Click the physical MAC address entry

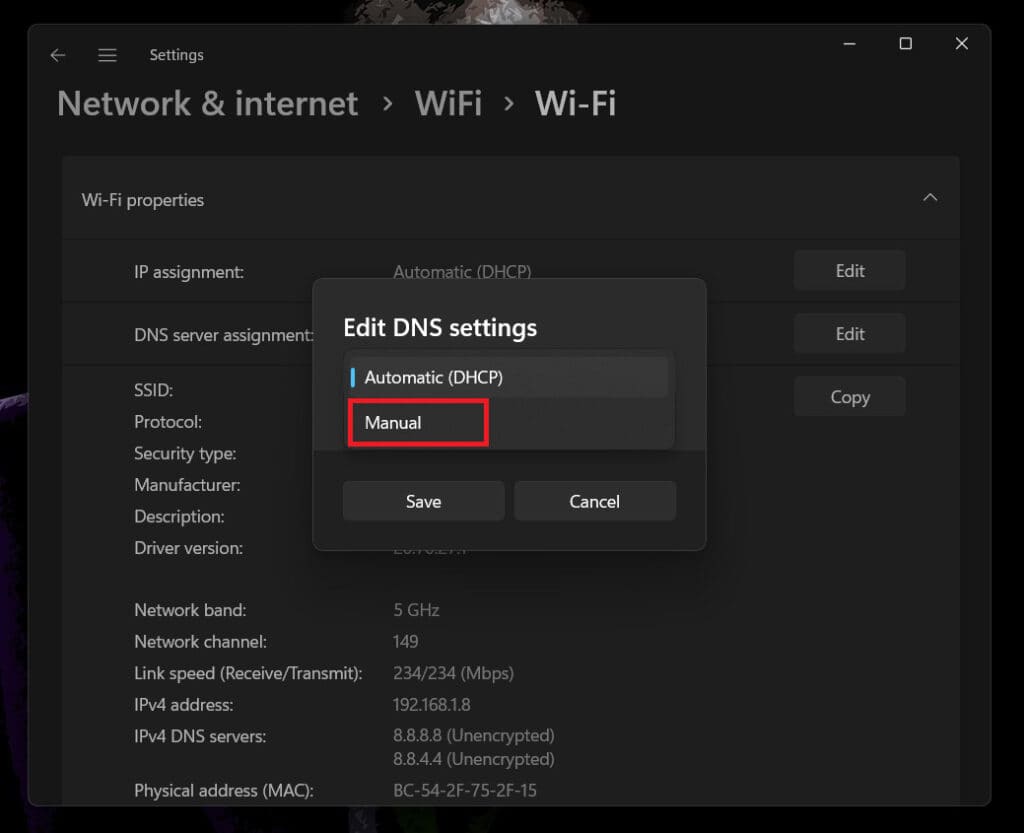coord(465,790)
